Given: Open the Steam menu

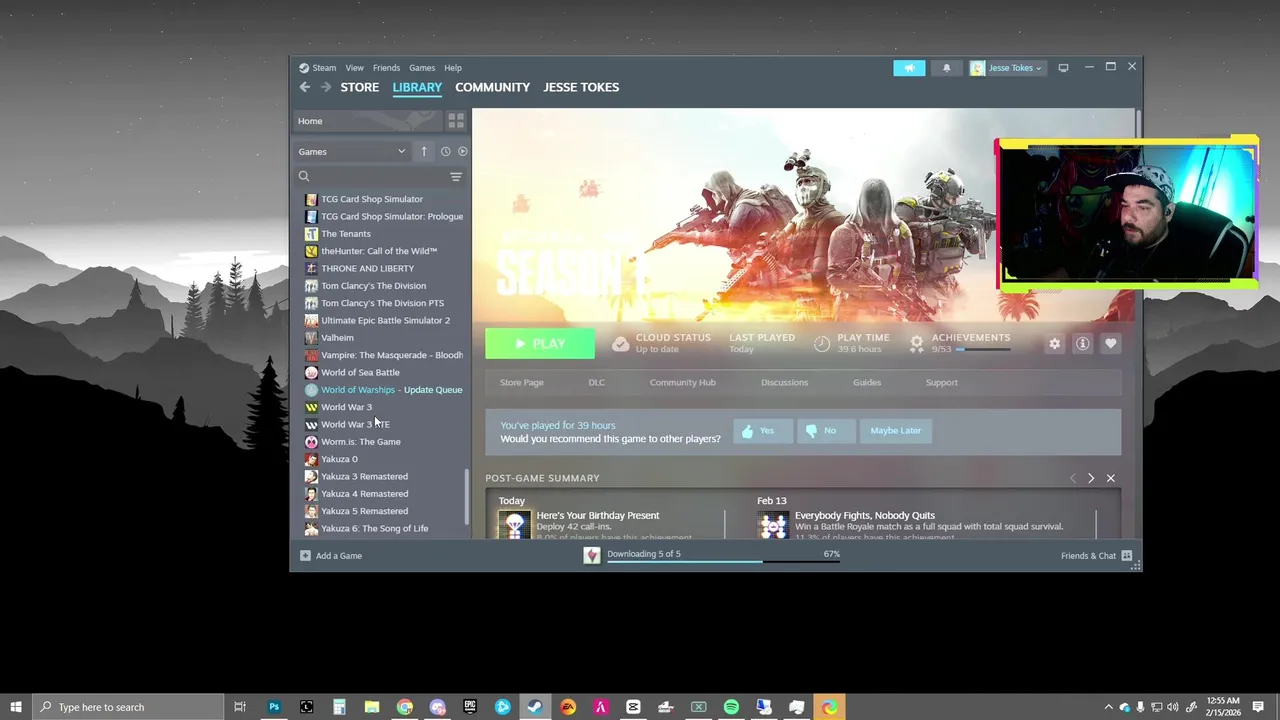Looking at the screenshot, I should coord(318,68).
